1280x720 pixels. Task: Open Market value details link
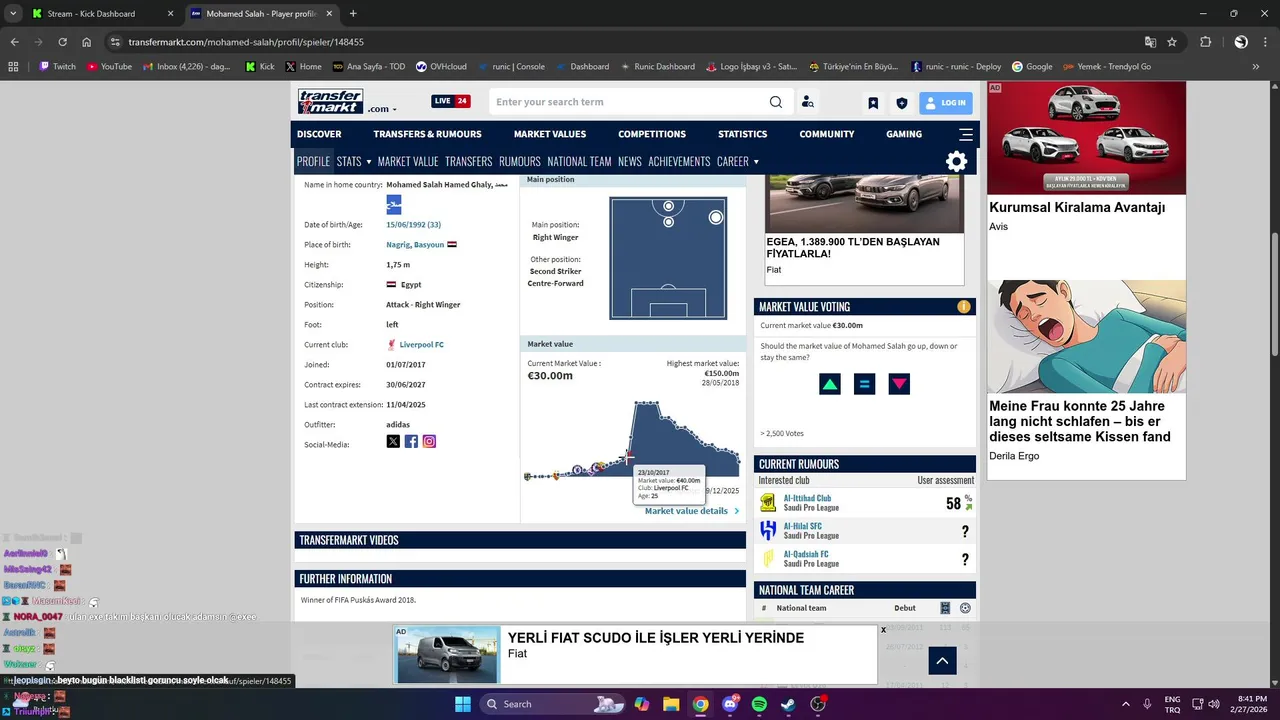(692, 511)
